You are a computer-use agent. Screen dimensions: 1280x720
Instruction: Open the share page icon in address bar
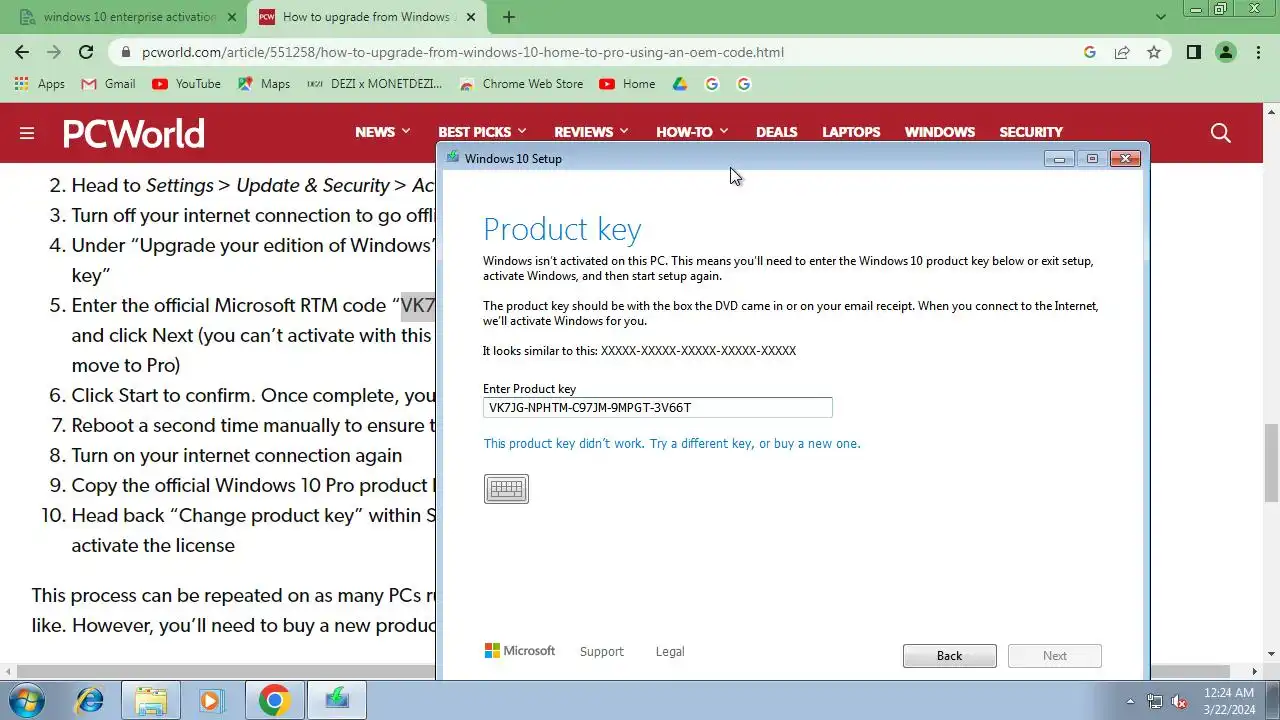(1122, 52)
